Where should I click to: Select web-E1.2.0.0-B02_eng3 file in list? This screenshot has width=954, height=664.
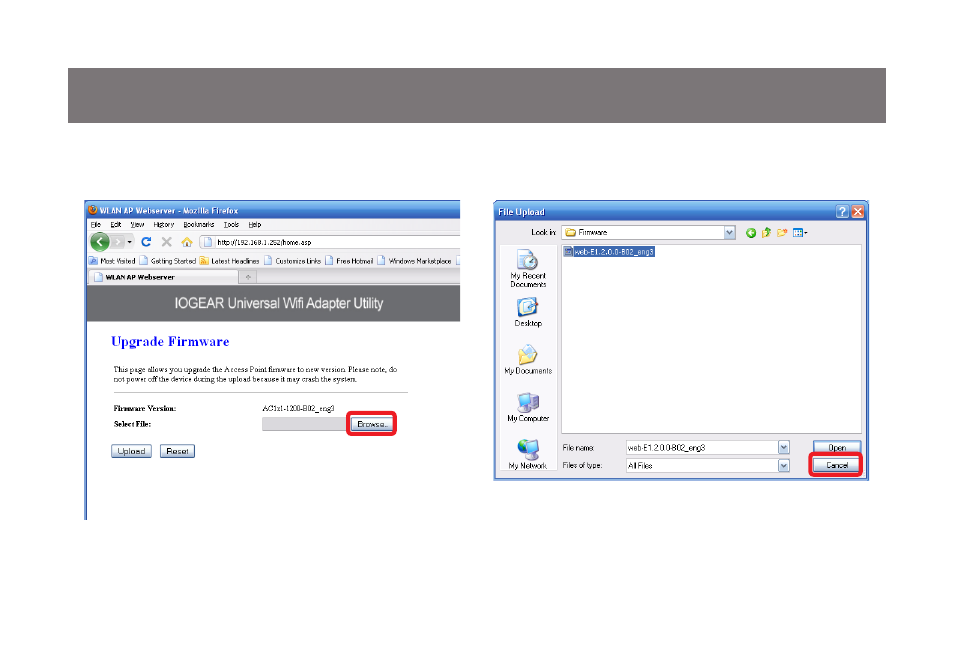[609, 252]
